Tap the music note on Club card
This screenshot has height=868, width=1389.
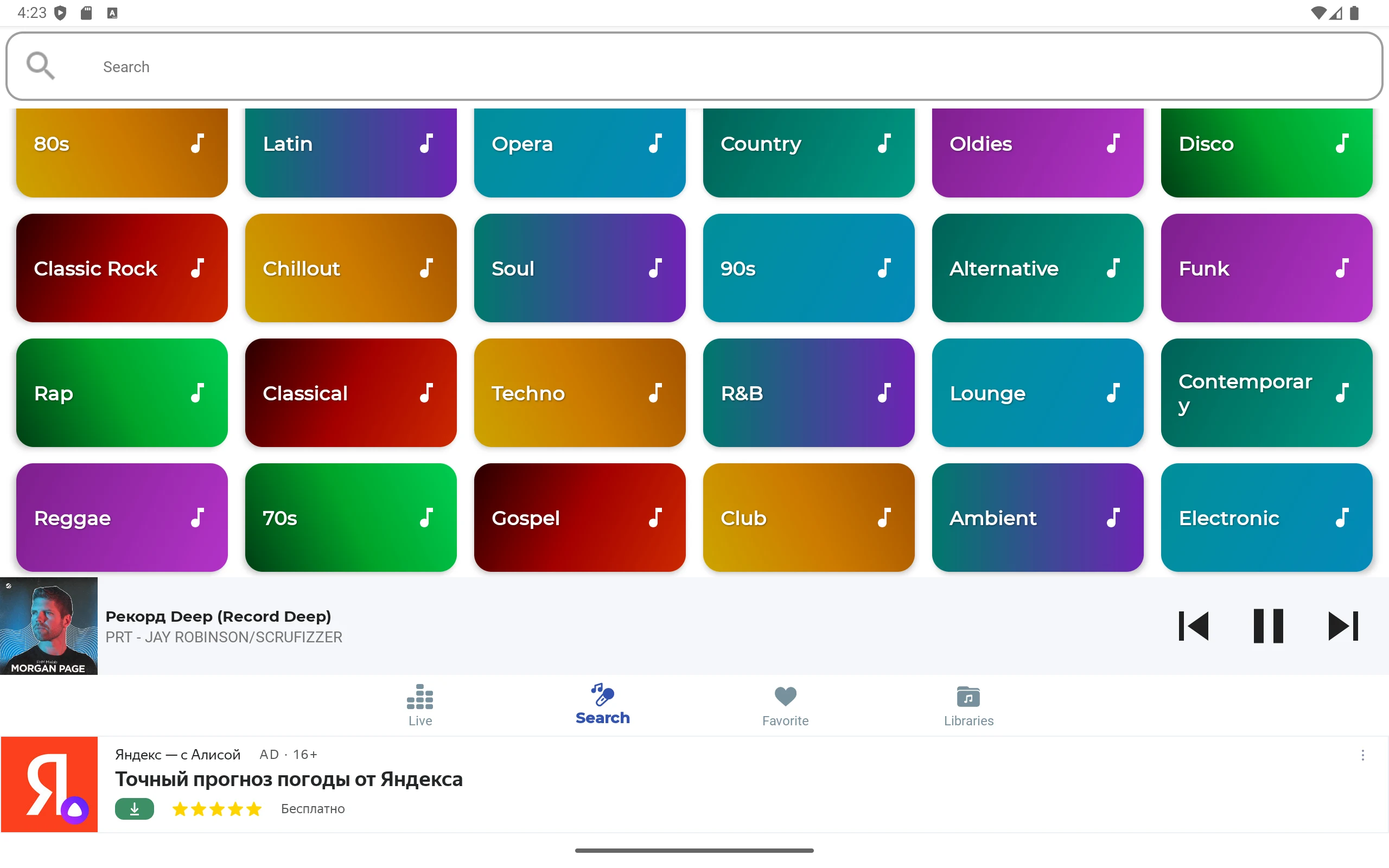coord(884,517)
